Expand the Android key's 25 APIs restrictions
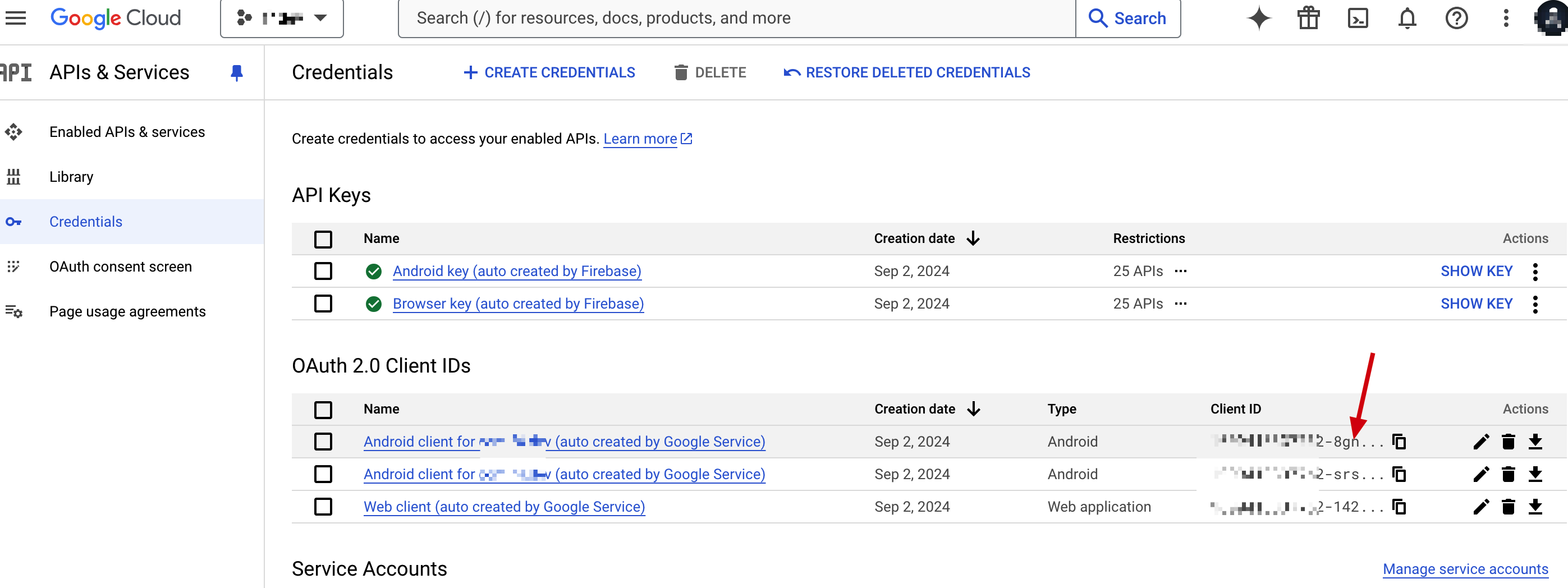 (x=1180, y=271)
